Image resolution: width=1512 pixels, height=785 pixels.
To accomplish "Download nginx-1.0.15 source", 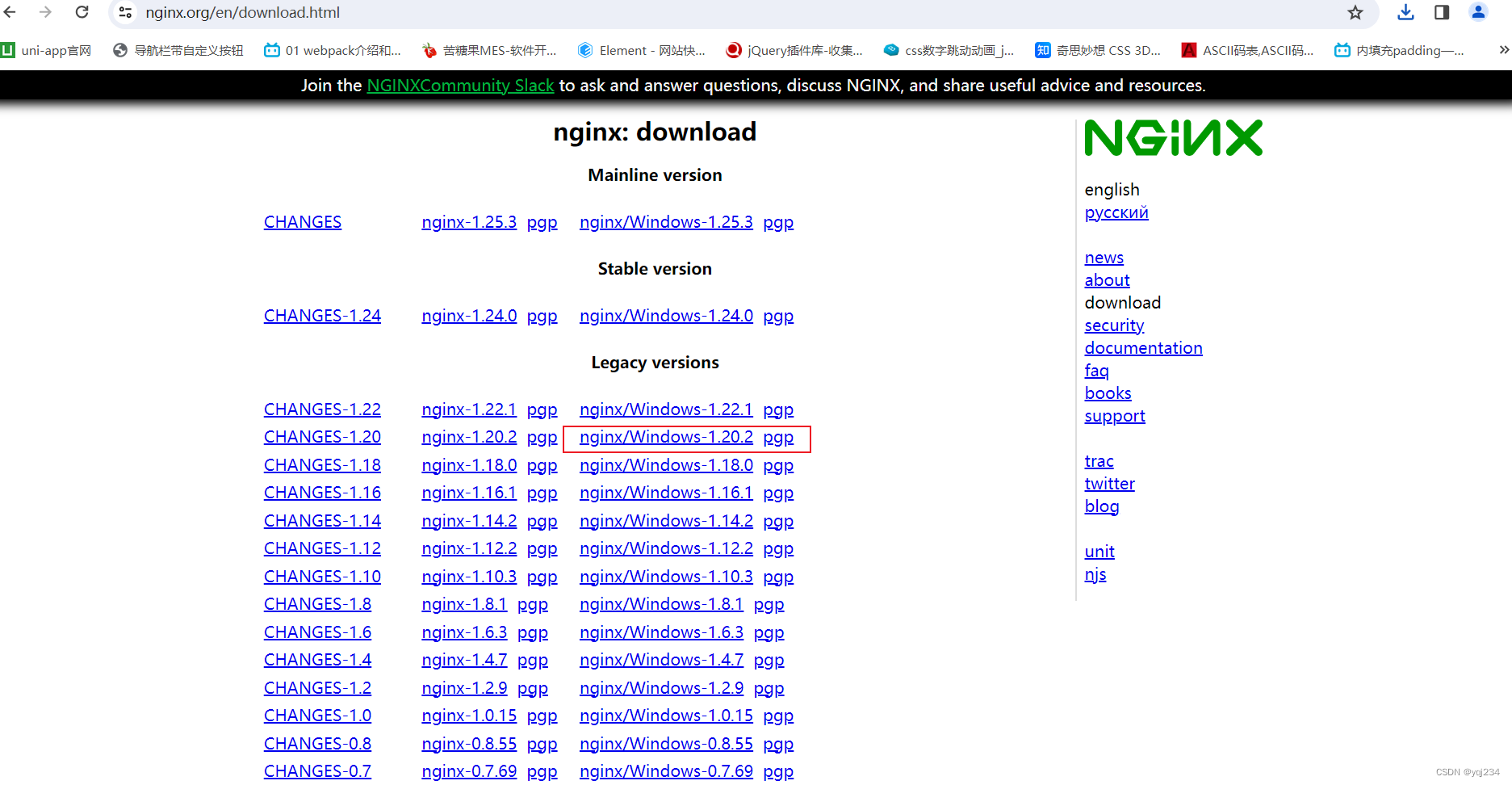I will pos(469,716).
